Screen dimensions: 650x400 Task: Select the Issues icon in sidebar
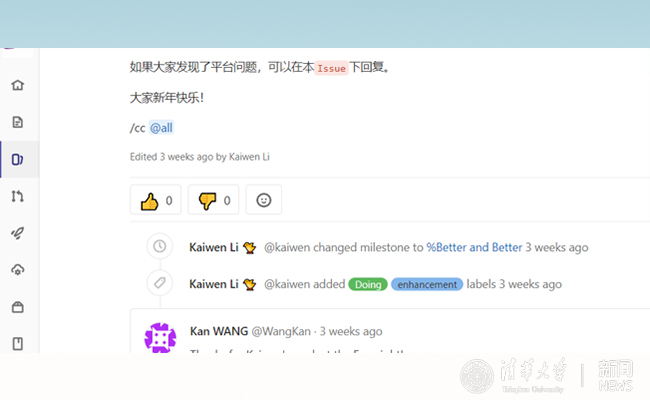point(17,159)
